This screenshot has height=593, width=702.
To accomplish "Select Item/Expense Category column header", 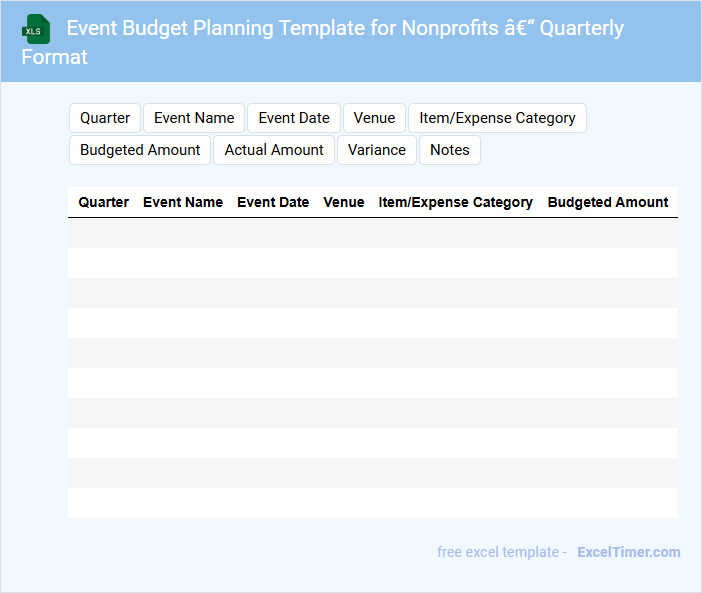I will click(455, 202).
